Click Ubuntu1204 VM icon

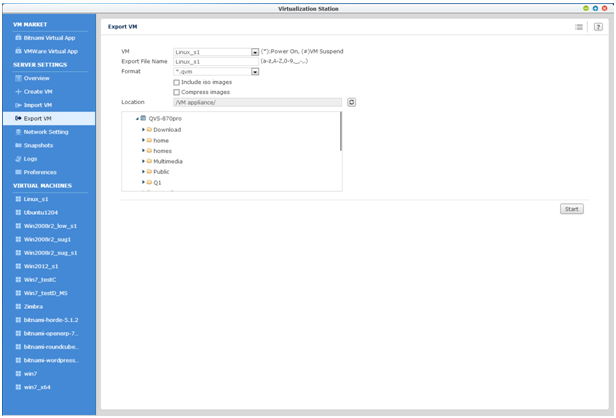point(18,213)
